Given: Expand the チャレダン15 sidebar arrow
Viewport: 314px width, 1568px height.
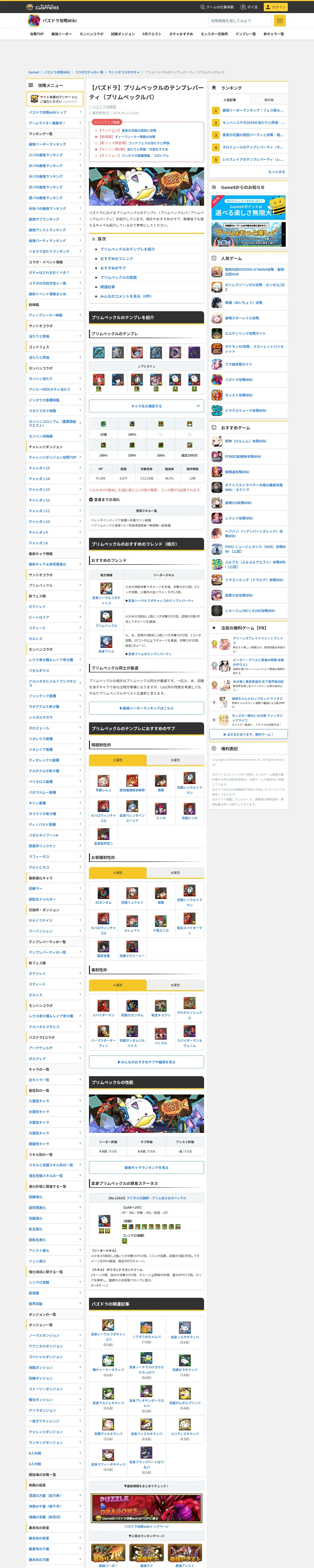Looking at the screenshot, I should click(81, 468).
